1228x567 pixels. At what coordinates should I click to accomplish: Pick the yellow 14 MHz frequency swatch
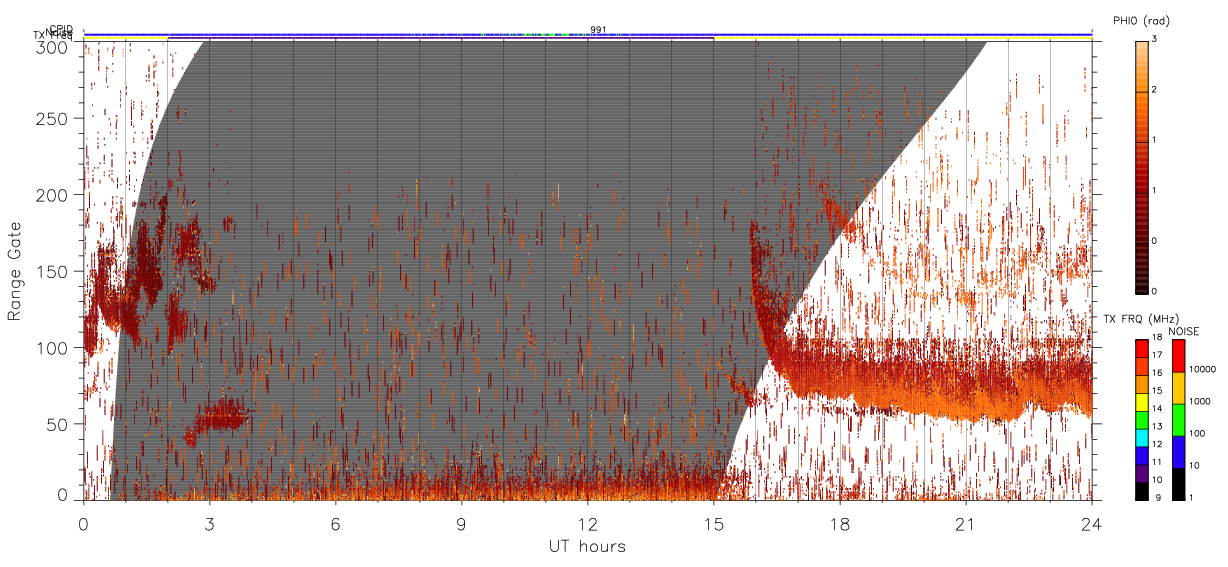coord(1141,400)
